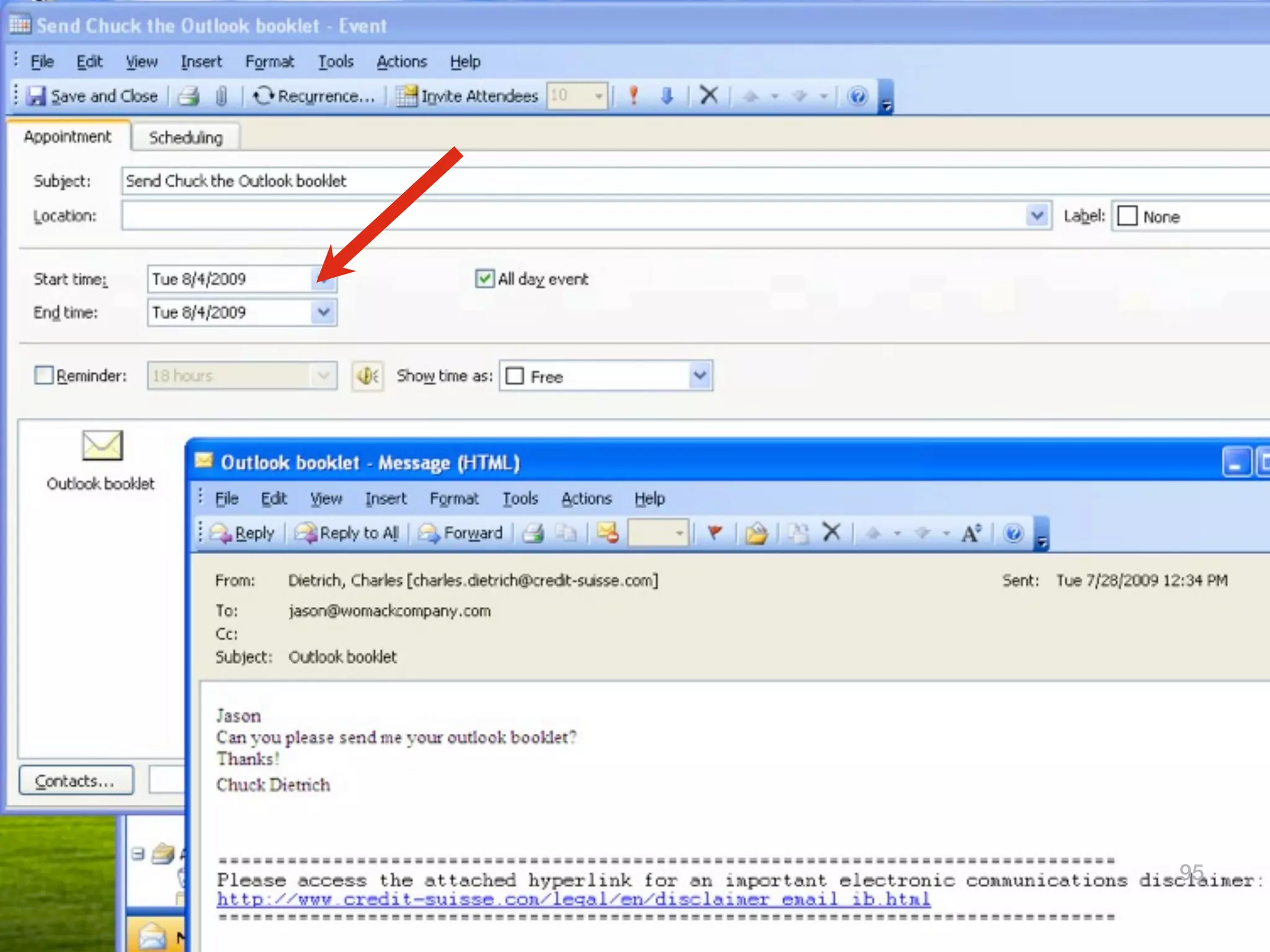Click the reminder sound speaker icon

click(368, 376)
